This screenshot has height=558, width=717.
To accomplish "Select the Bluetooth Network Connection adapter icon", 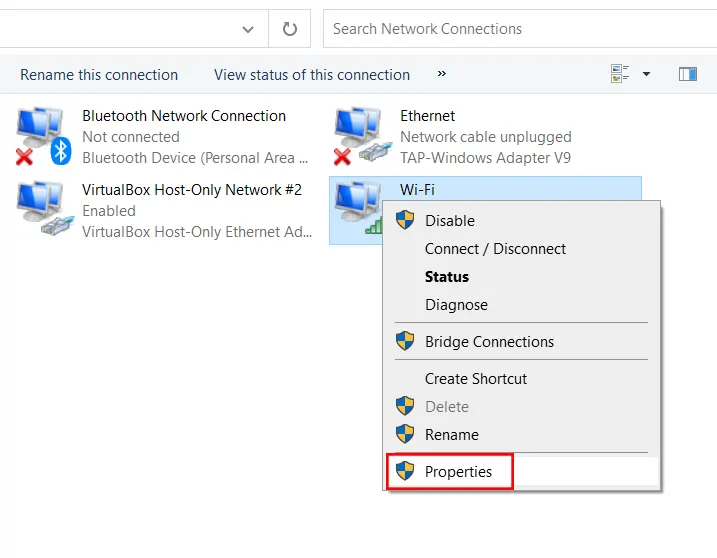I will [43, 136].
